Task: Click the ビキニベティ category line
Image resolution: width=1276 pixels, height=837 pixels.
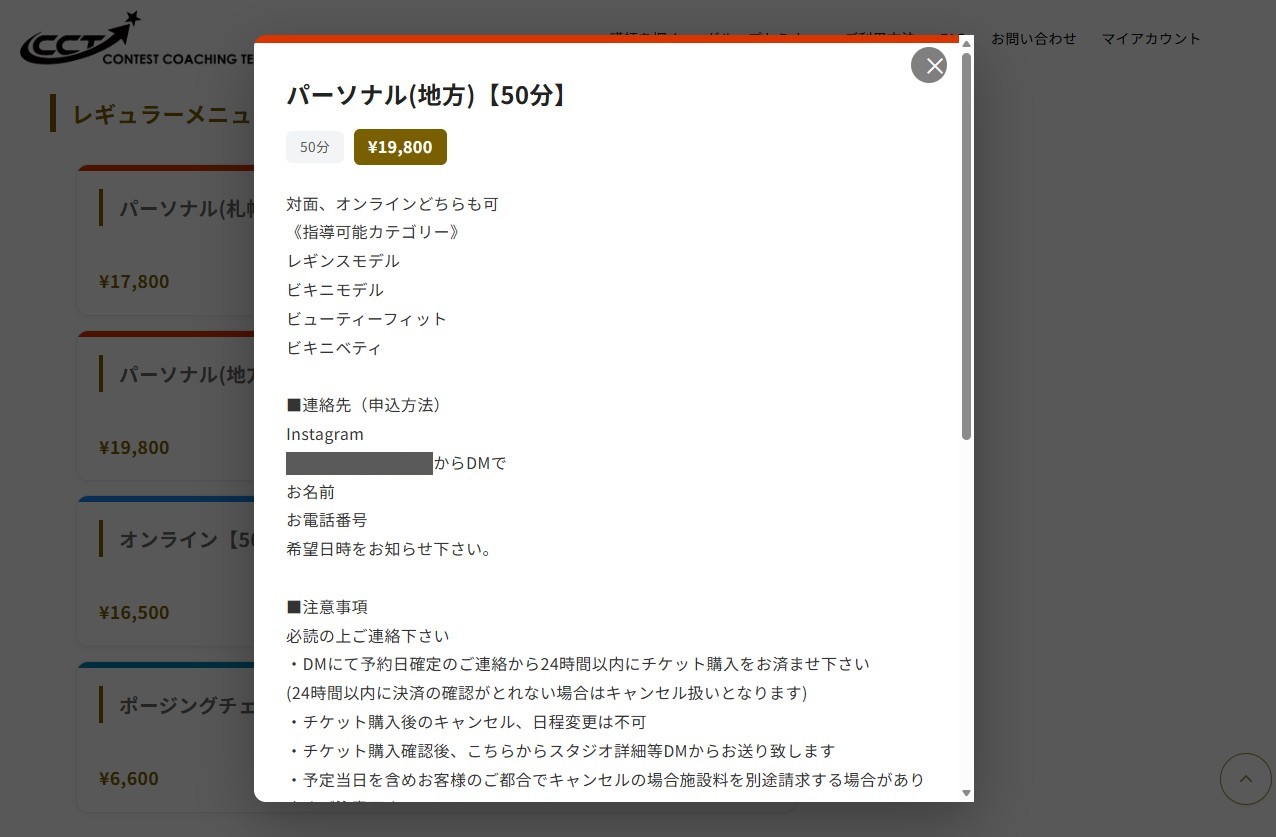Action: point(334,348)
